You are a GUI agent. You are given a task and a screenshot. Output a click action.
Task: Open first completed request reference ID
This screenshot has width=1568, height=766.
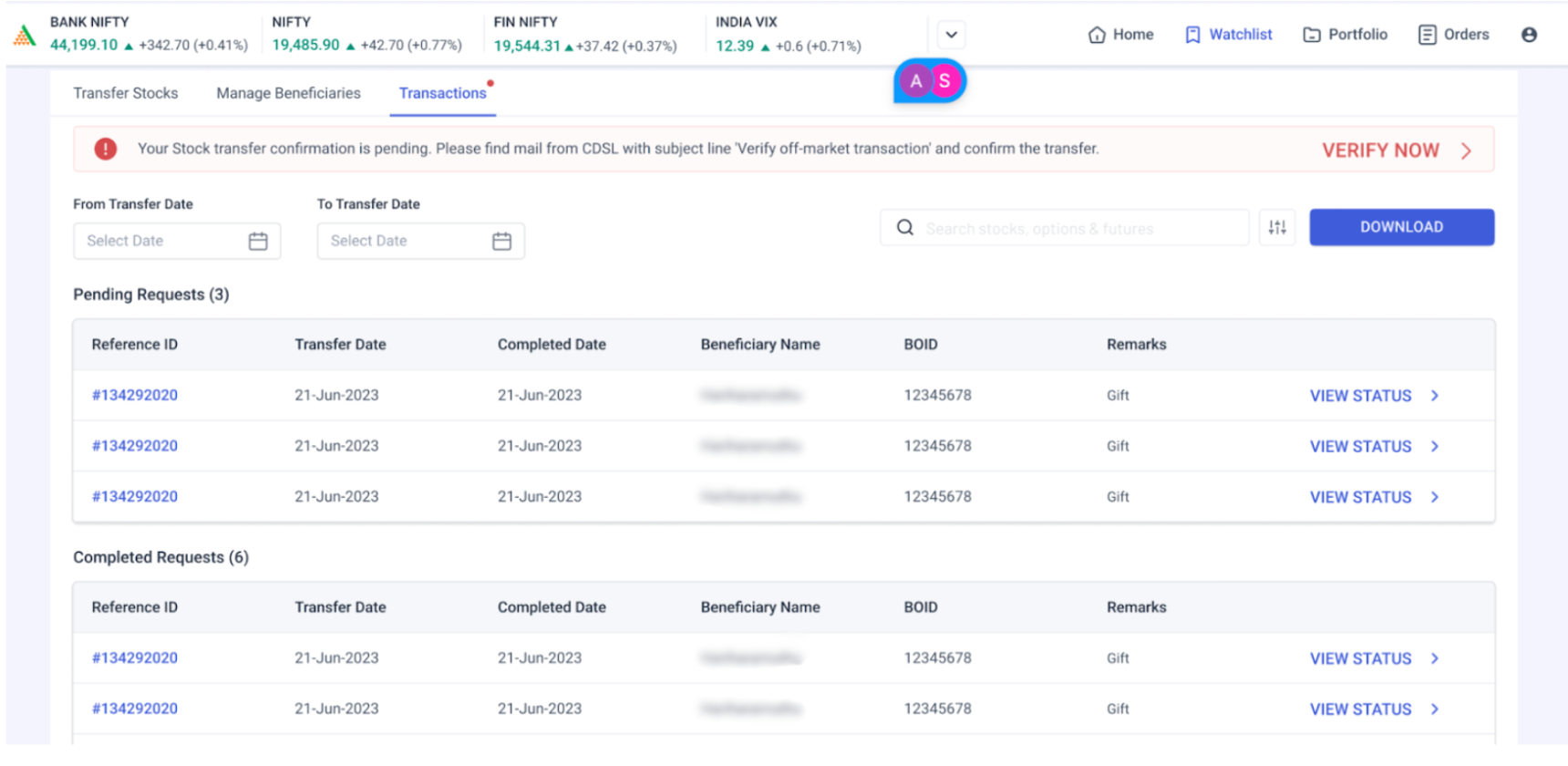pos(135,658)
